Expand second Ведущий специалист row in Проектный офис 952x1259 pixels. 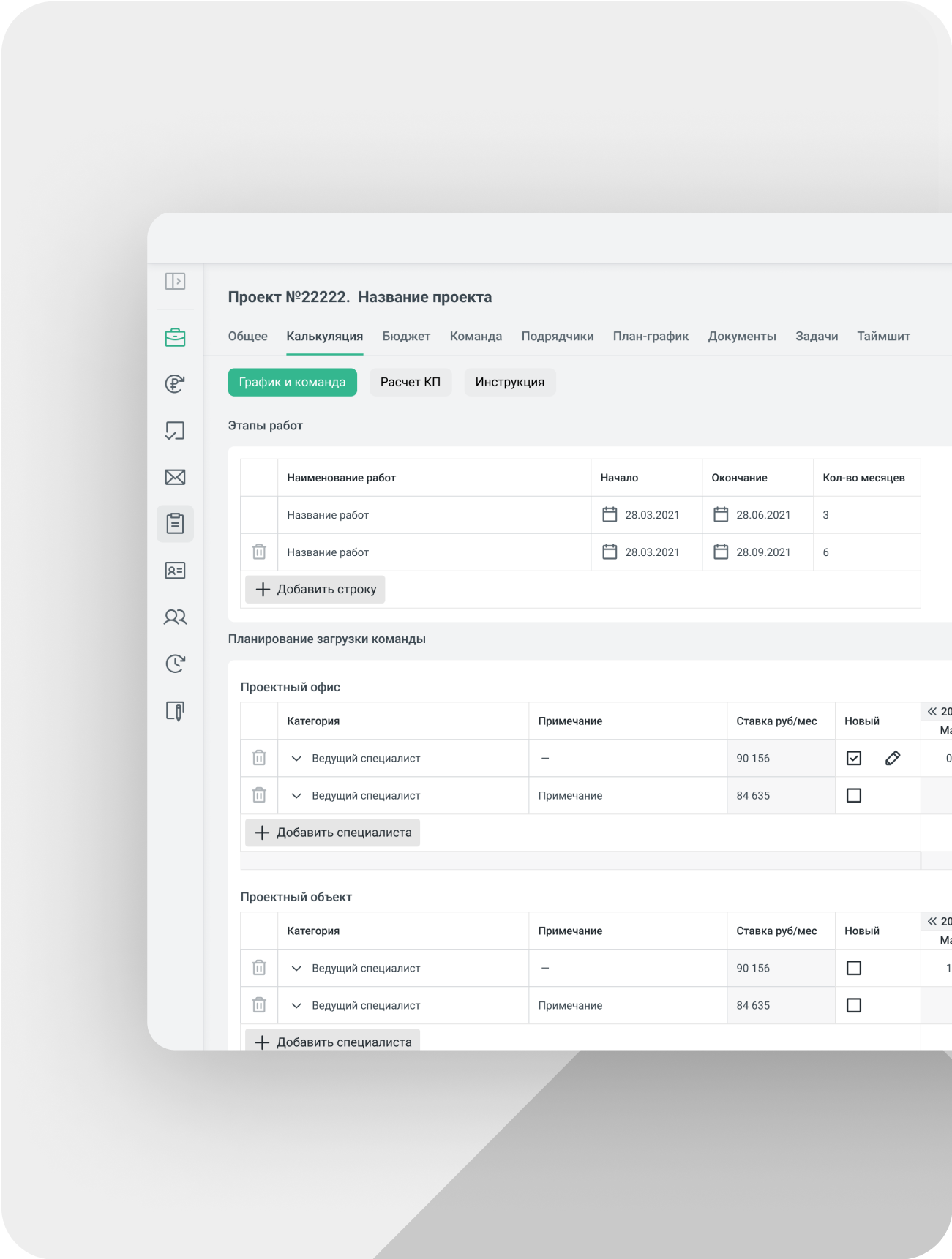tap(296, 796)
